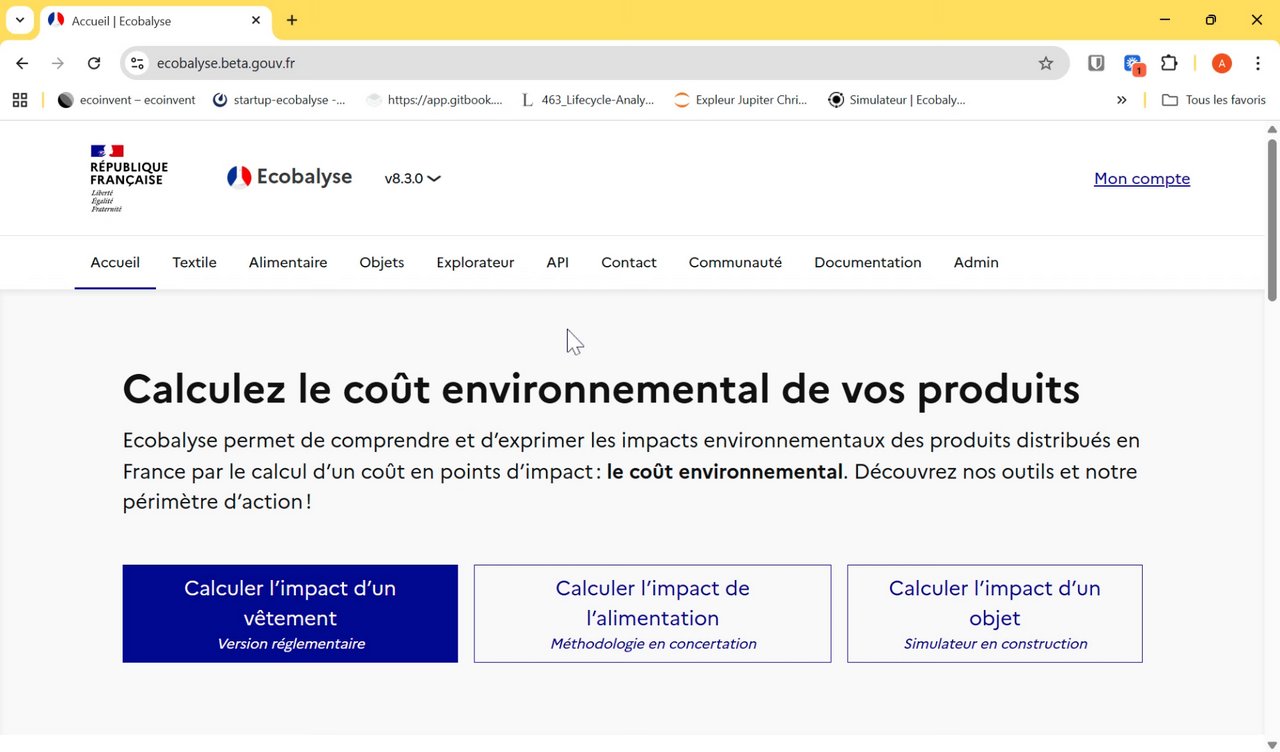Open the Documentation nav item
Screen dimensions: 1280x752
tap(867, 262)
